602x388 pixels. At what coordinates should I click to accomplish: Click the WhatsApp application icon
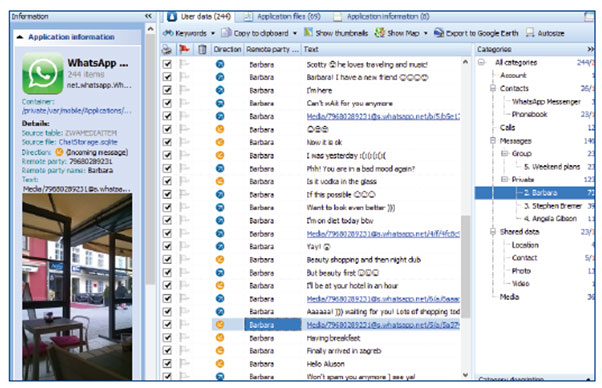[43, 73]
